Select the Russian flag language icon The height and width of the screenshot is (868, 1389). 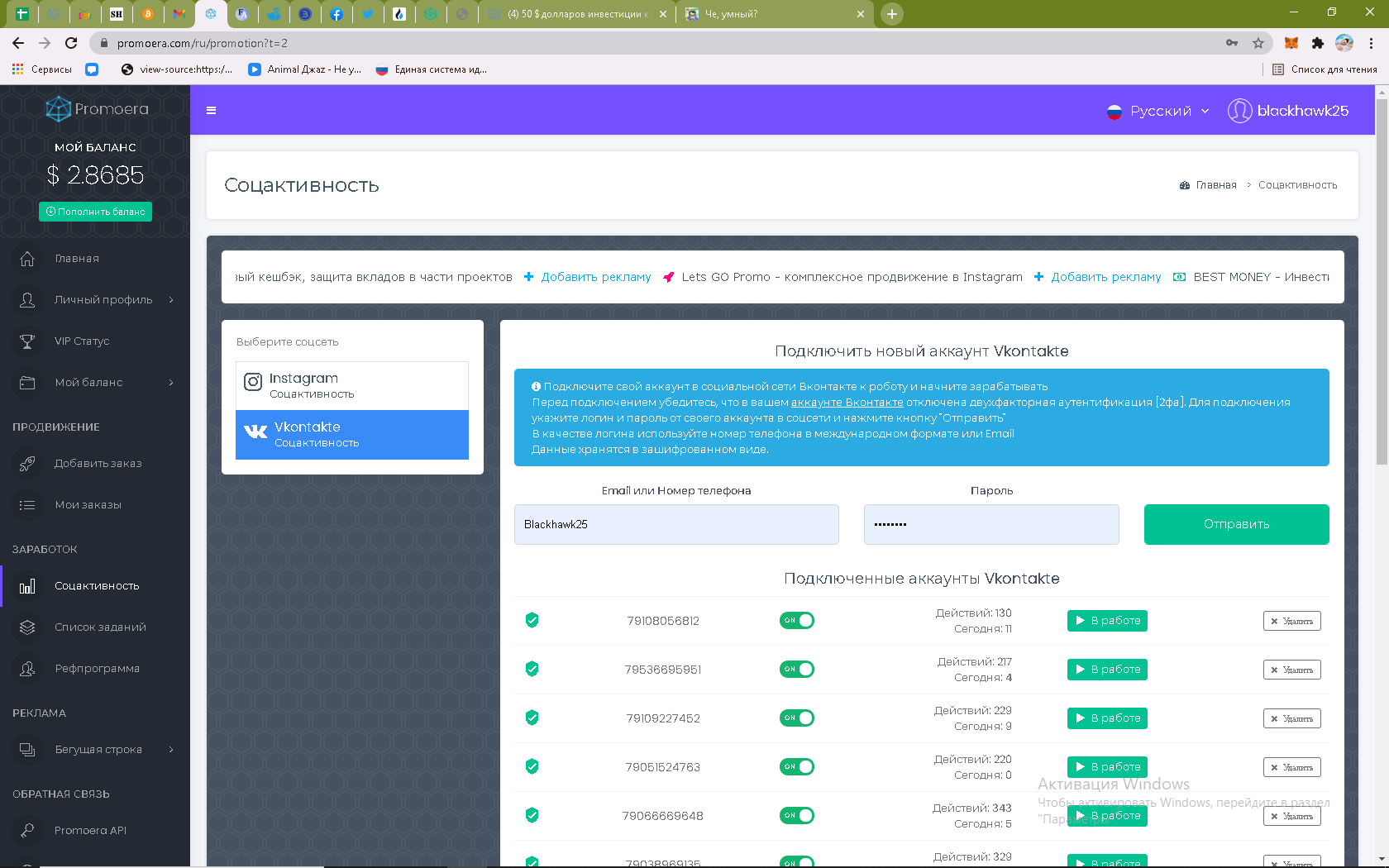coord(1114,112)
